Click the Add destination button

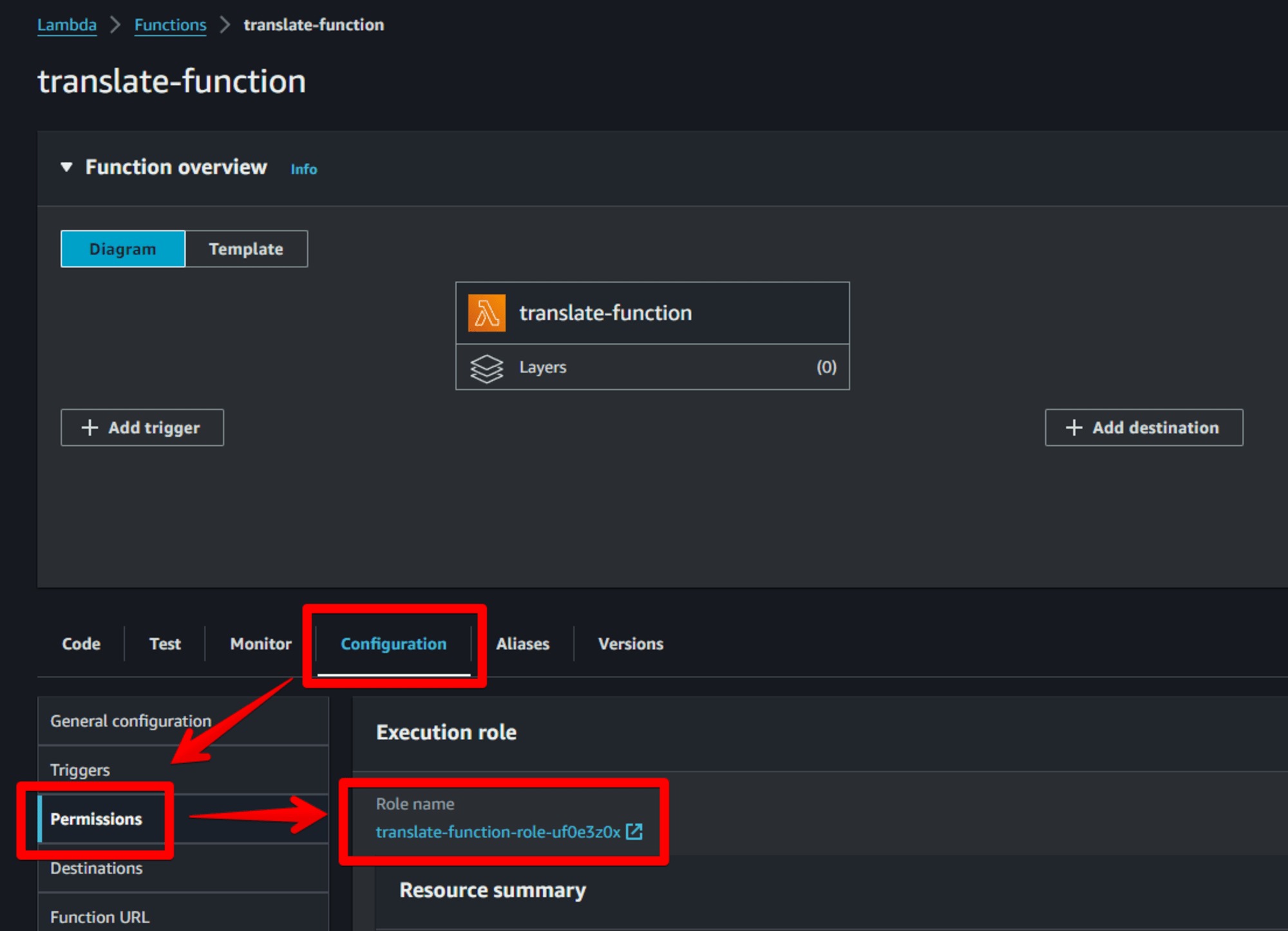(x=1144, y=427)
